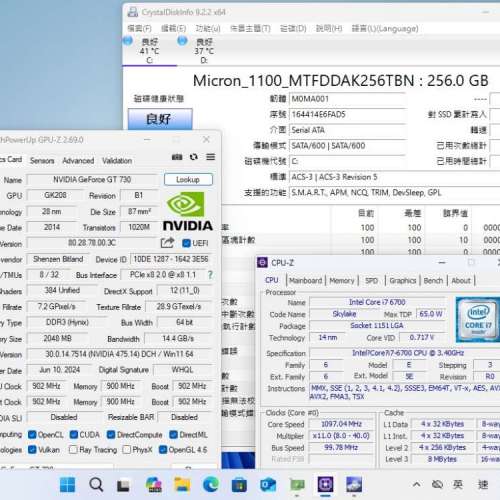Switch to CPU-Z taskbar icon
This screenshot has height=500, width=500.
click(325, 485)
